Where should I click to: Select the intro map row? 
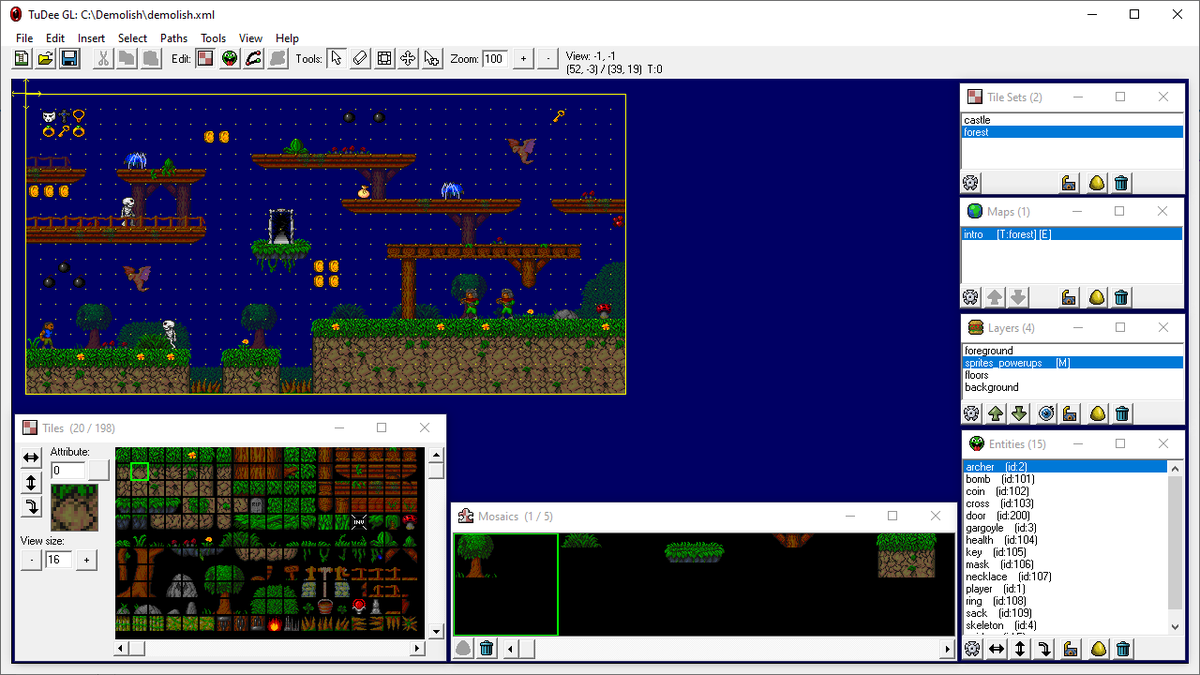tap(1071, 234)
